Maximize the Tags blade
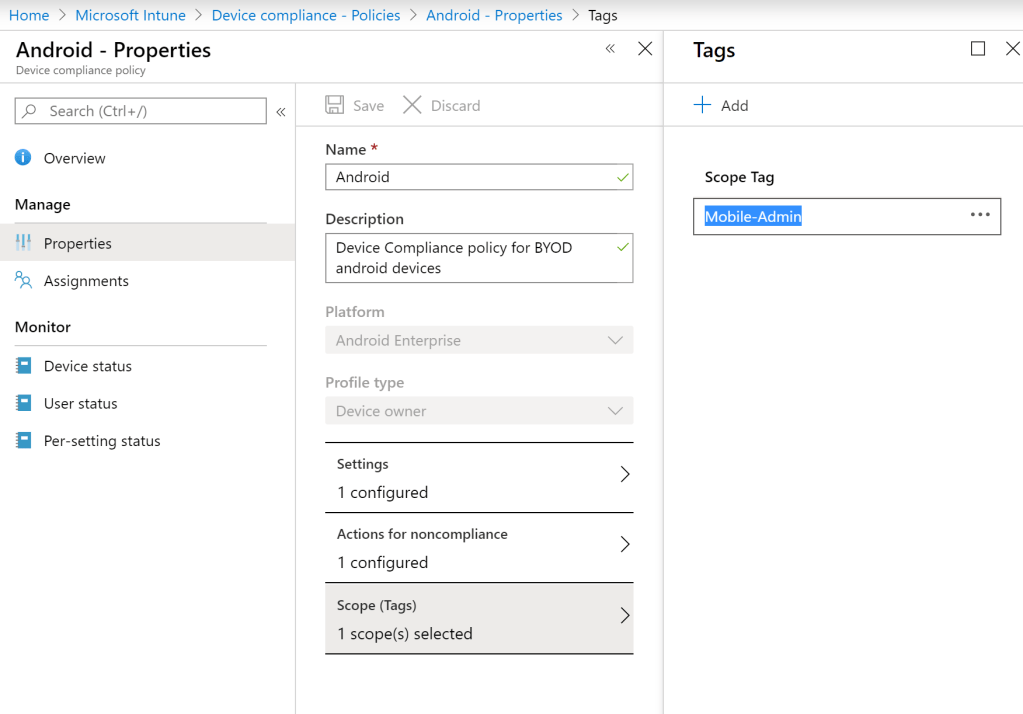This screenshot has width=1023, height=714. [978, 49]
